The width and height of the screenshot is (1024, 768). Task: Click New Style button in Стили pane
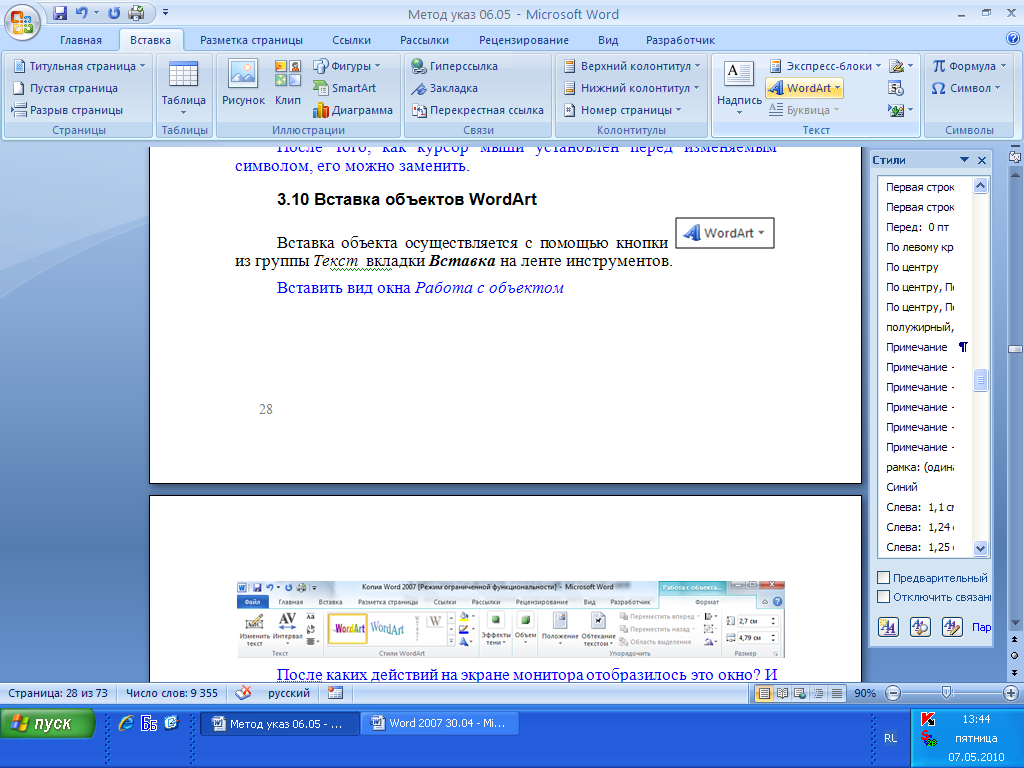click(x=888, y=627)
